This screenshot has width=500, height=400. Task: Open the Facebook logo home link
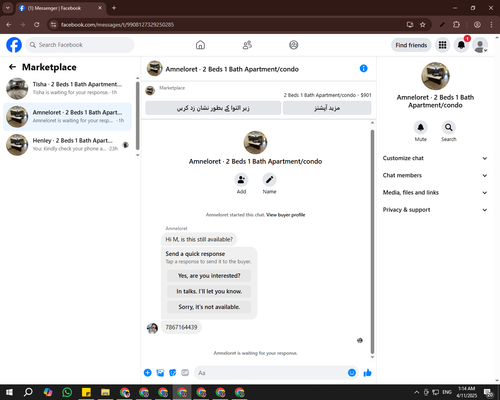click(x=14, y=45)
